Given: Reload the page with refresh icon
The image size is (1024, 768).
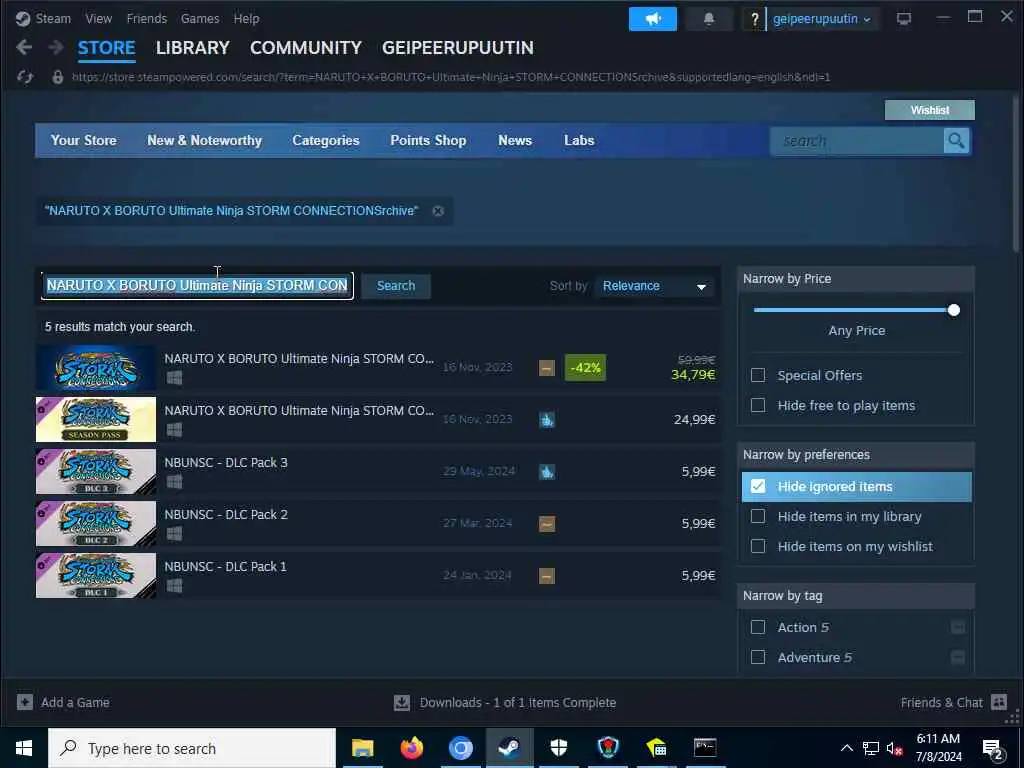Looking at the screenshot, I should click(x=25, y=77).
